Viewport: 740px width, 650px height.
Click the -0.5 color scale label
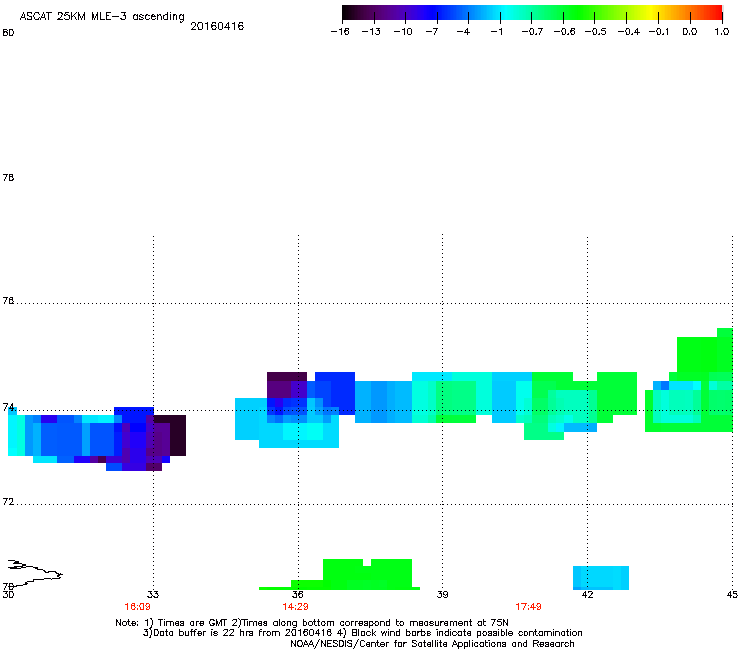(596, 32)
